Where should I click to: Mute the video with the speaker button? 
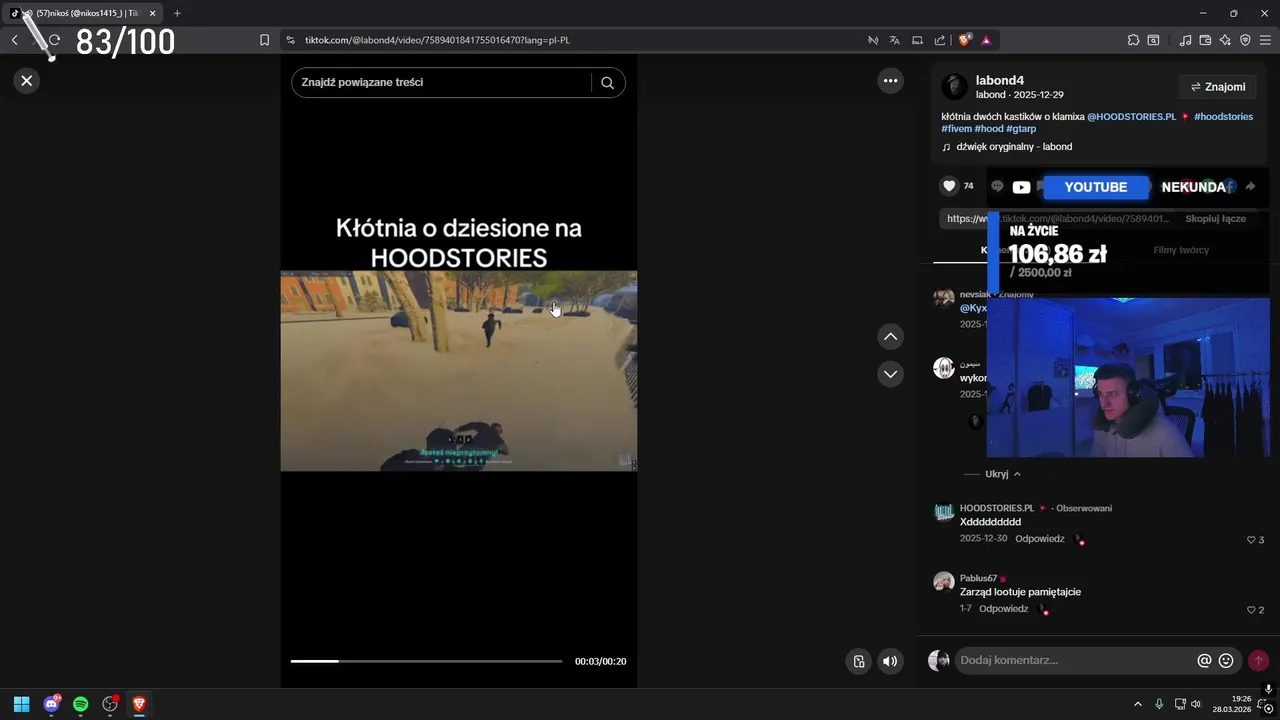point(890,661)
